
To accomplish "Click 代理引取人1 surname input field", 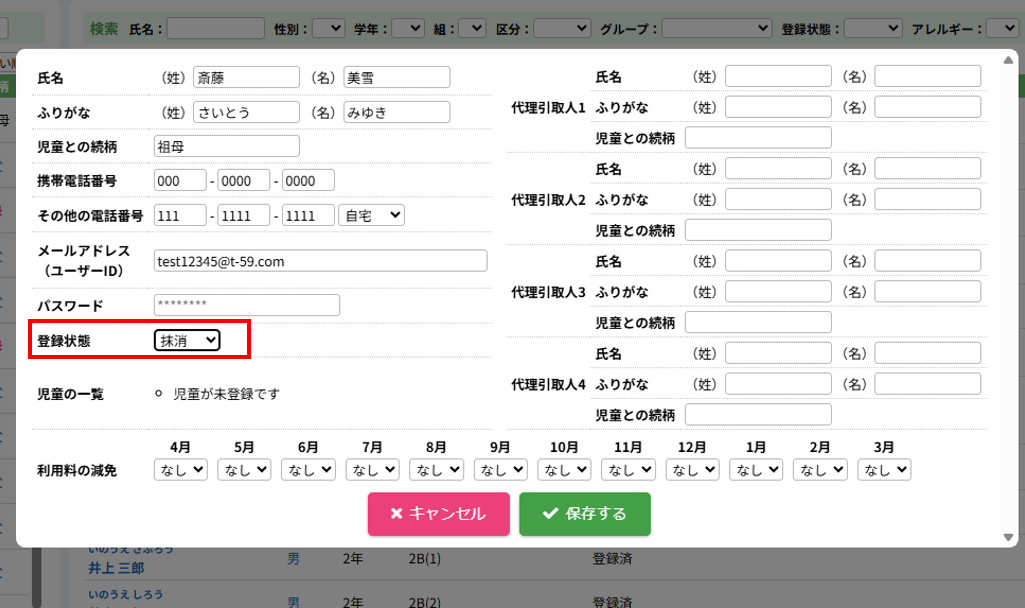I will (x=778, y=77).
